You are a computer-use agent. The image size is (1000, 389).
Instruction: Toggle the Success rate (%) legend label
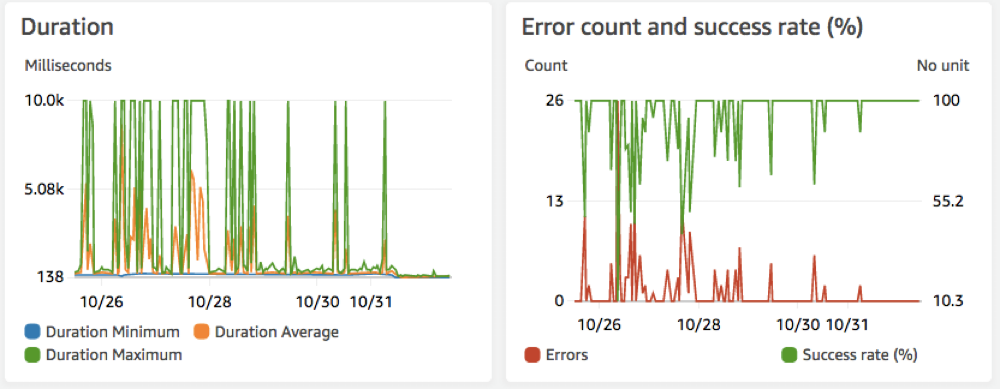(x=860, y=355)
